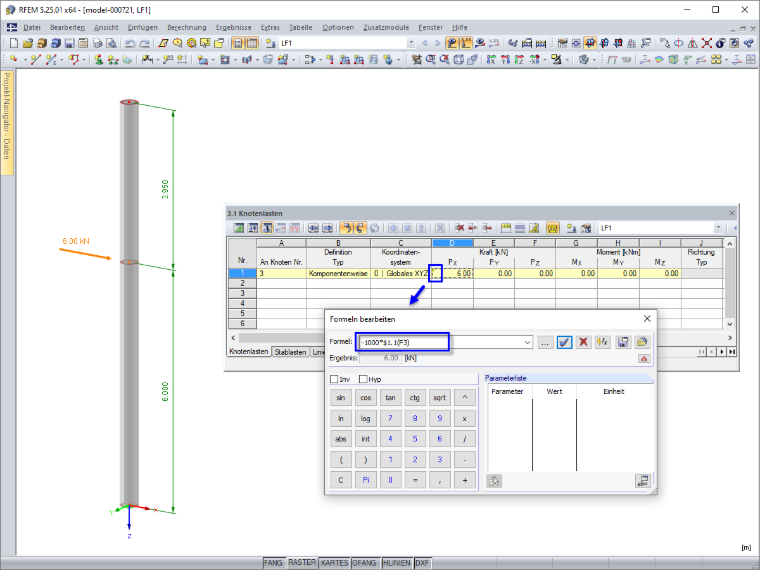Confirm the formula with the blue checkmark icon

coord(564,342)
